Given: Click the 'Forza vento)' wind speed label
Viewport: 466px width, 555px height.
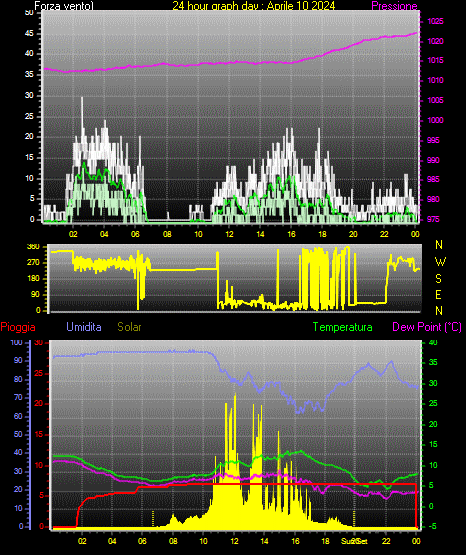Looking at the screenshot, I should (64, 5).
